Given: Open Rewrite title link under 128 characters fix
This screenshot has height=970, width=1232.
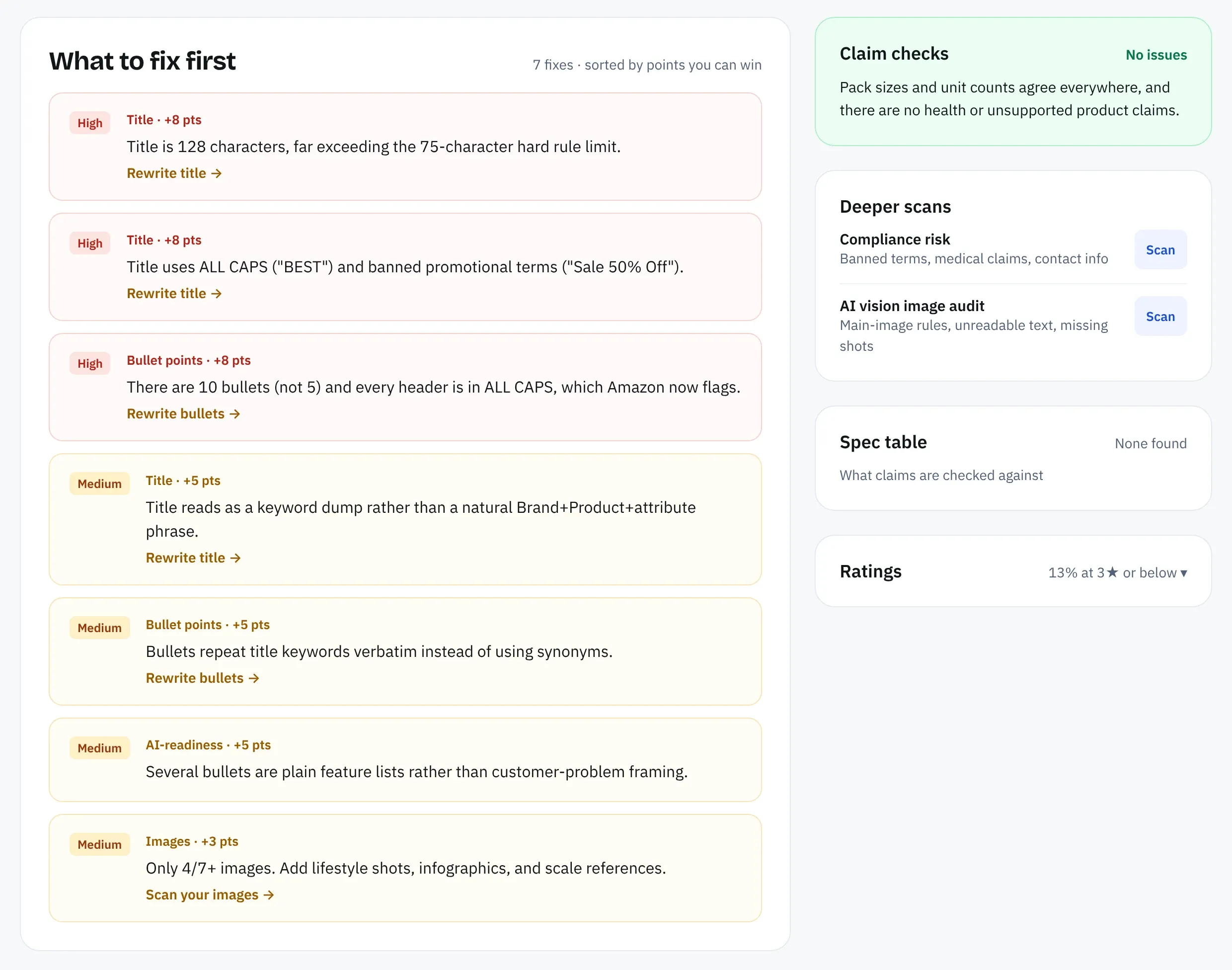Looking at the screenshot, I should point(174,173).
